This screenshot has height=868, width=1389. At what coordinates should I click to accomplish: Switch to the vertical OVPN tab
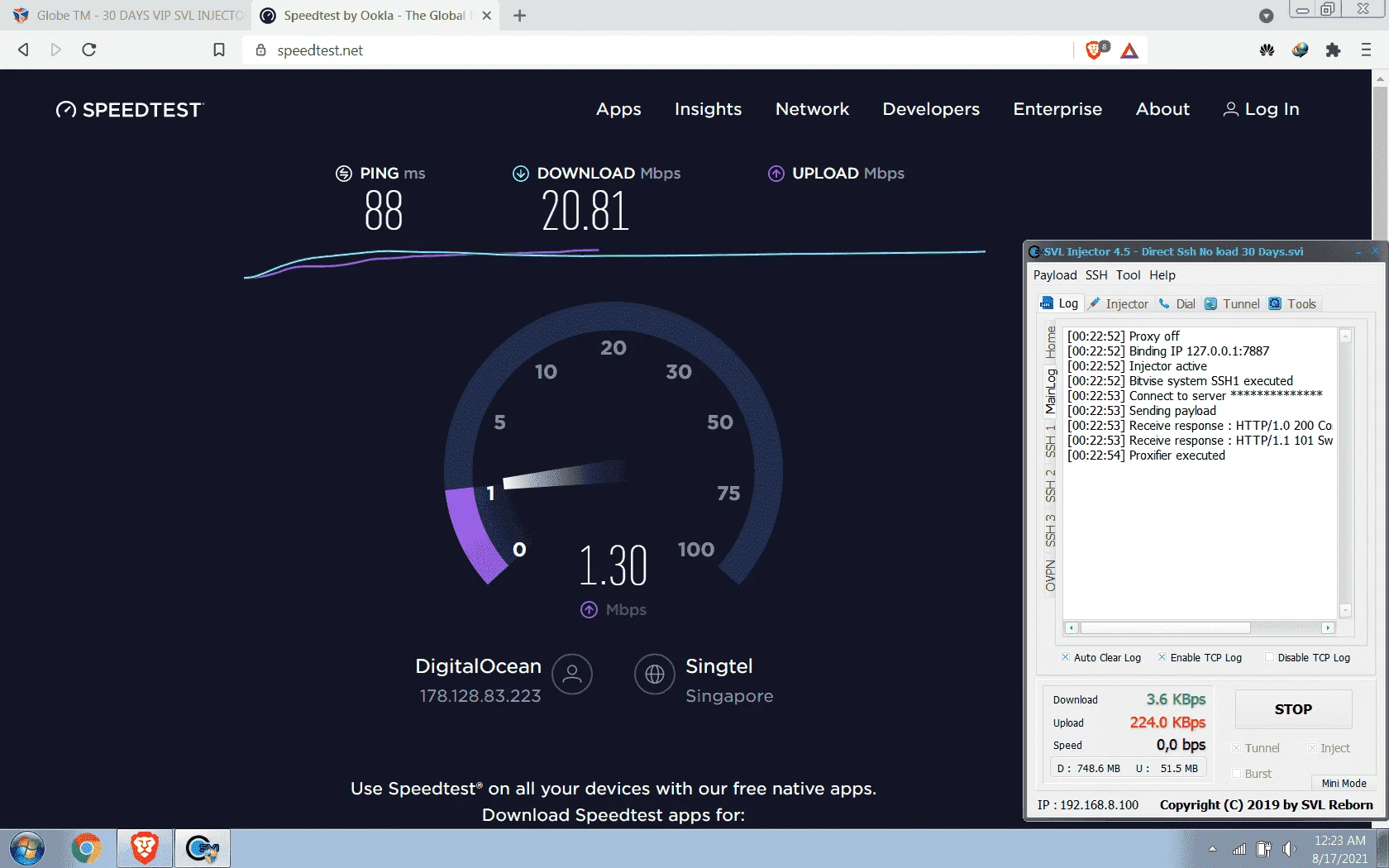tap(1051, 576)
